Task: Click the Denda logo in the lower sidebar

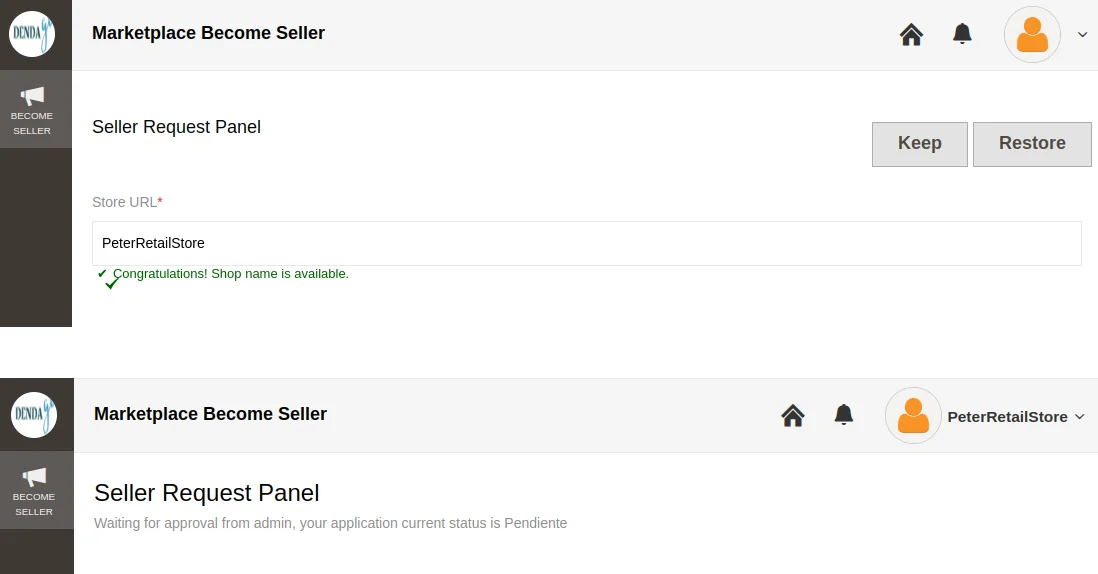Action: 34,414
